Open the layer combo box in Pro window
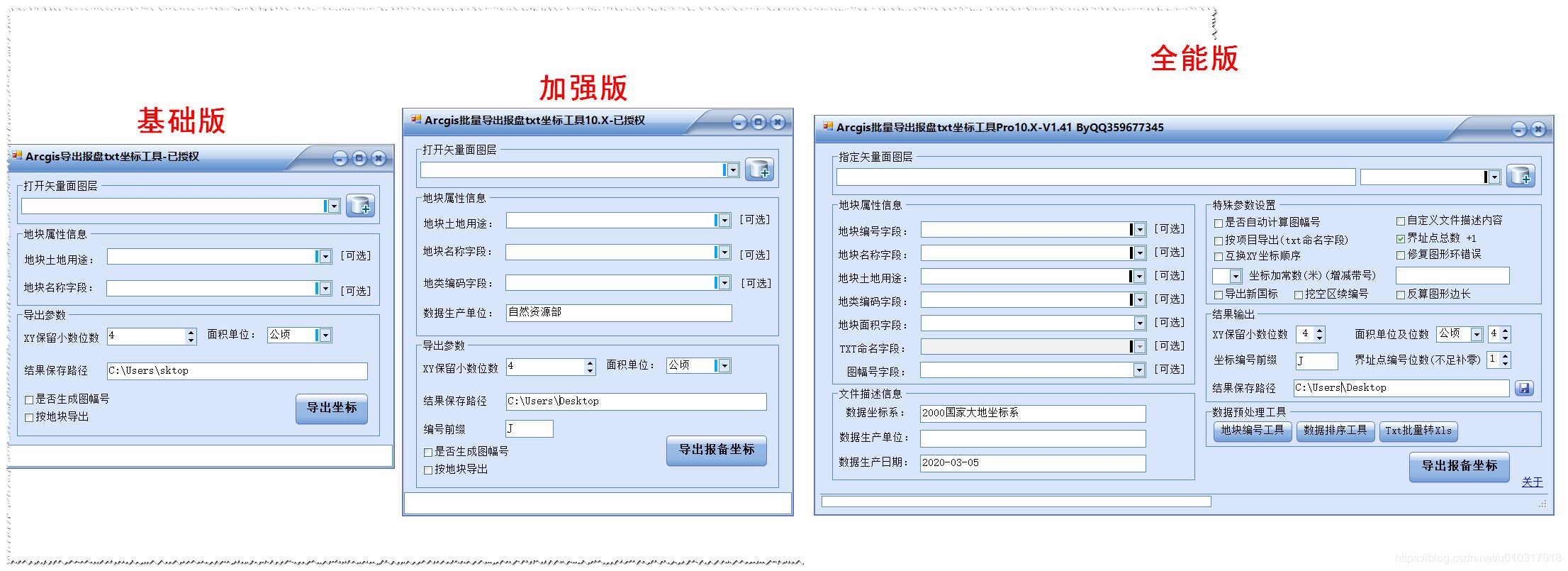Image resolution: width=1568 pixels, height=571 pixels. (x=1494, y=177)
